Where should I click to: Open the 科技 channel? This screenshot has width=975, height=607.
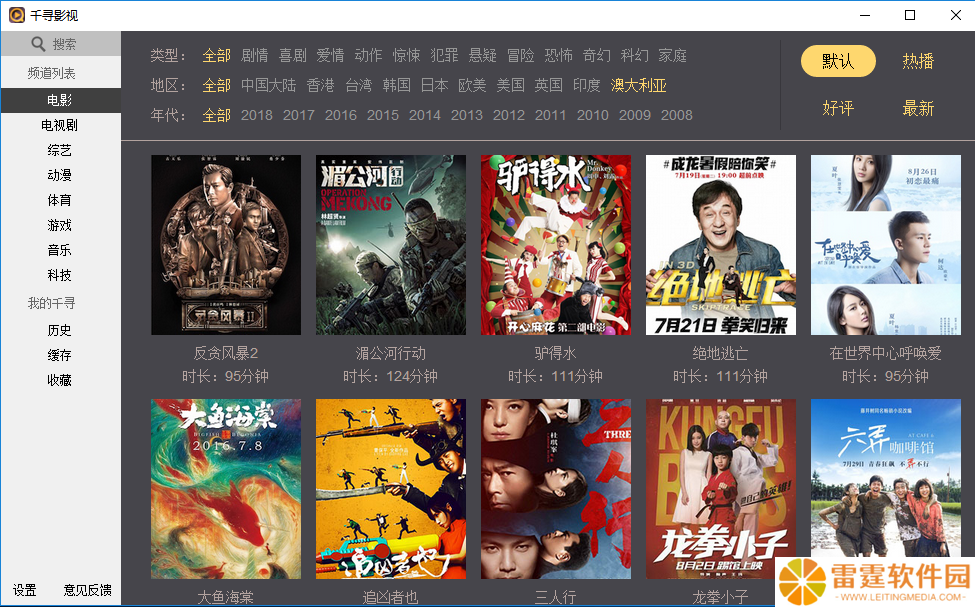[x=60, y=274]
